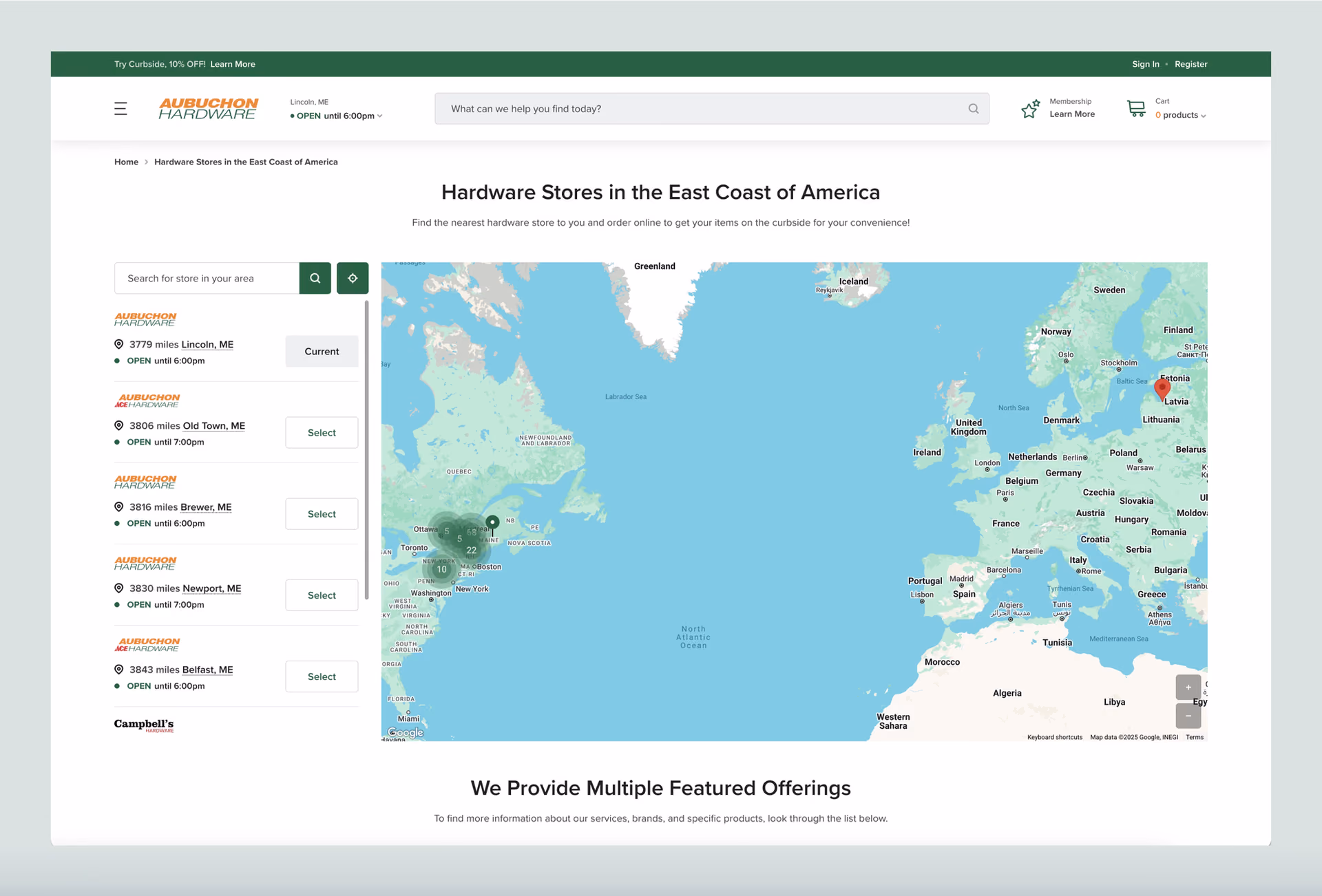Click the location pin icon beside Lincoln, ME
The width and height of the screenshot is (1322, 896).
(118, 344)
